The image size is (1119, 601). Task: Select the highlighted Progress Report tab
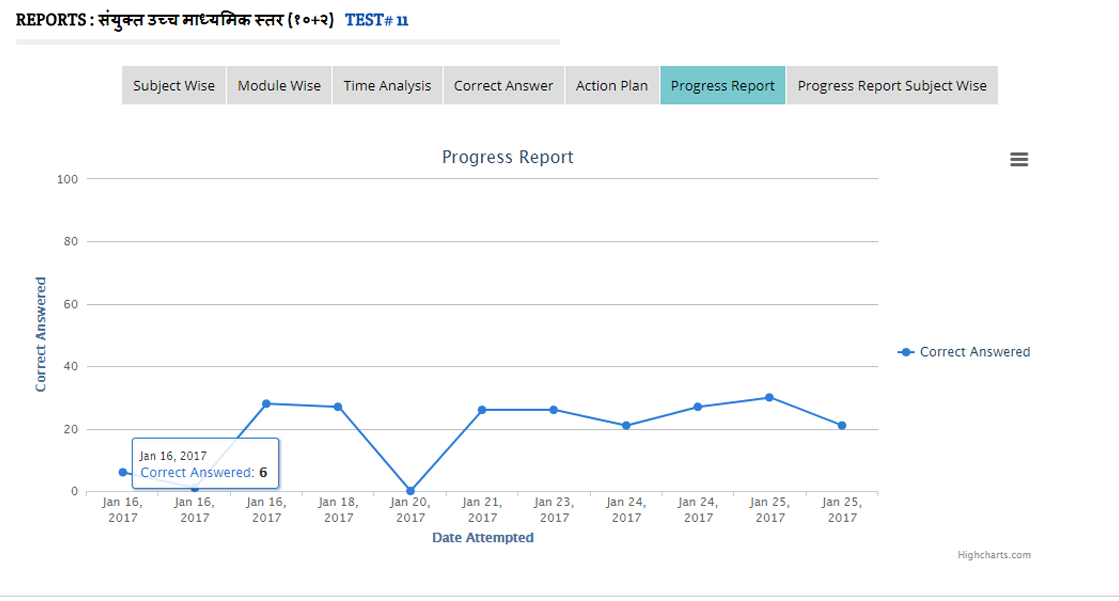coord(722,86)
